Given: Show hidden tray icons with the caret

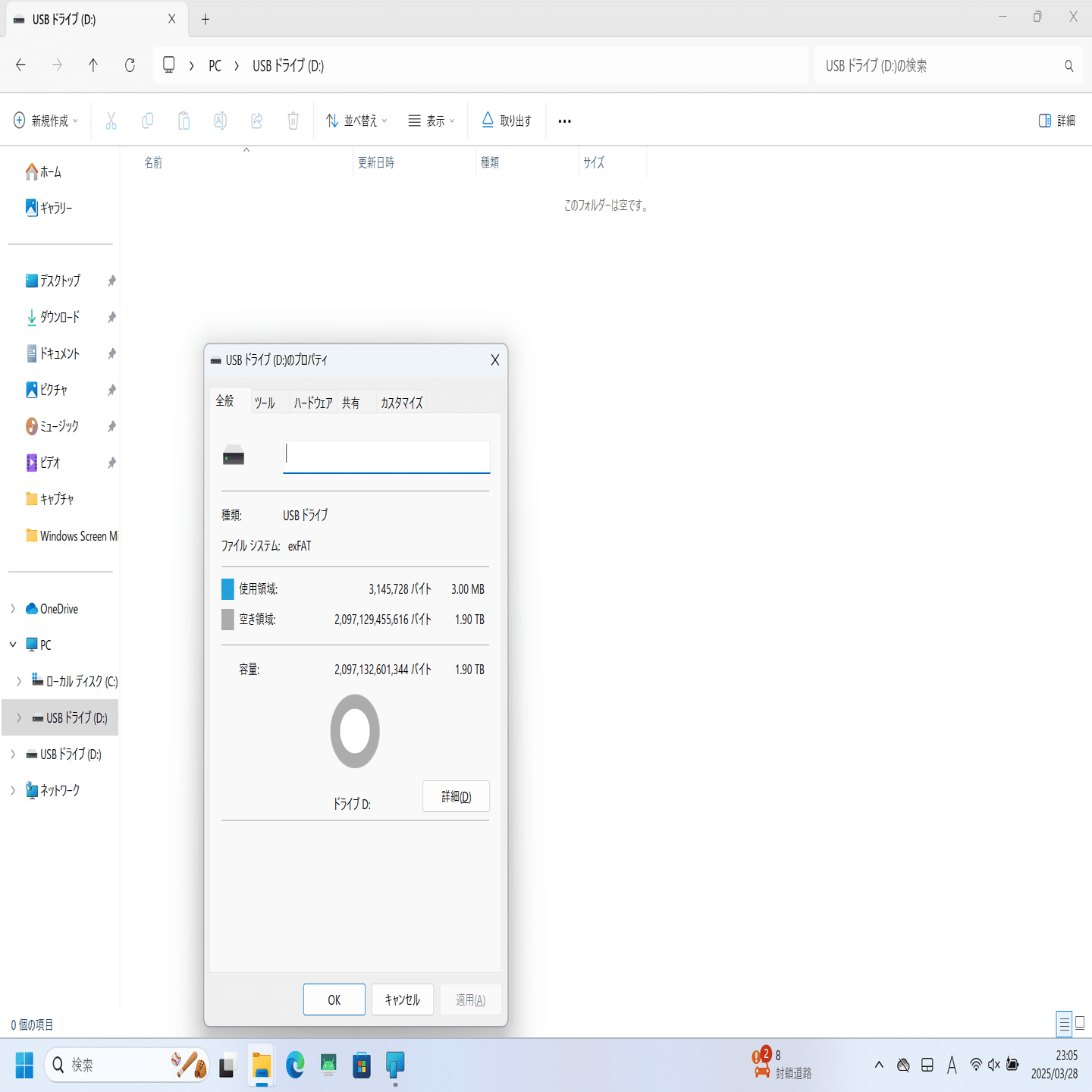Looking at the screenshot, I should [879, 1065].
